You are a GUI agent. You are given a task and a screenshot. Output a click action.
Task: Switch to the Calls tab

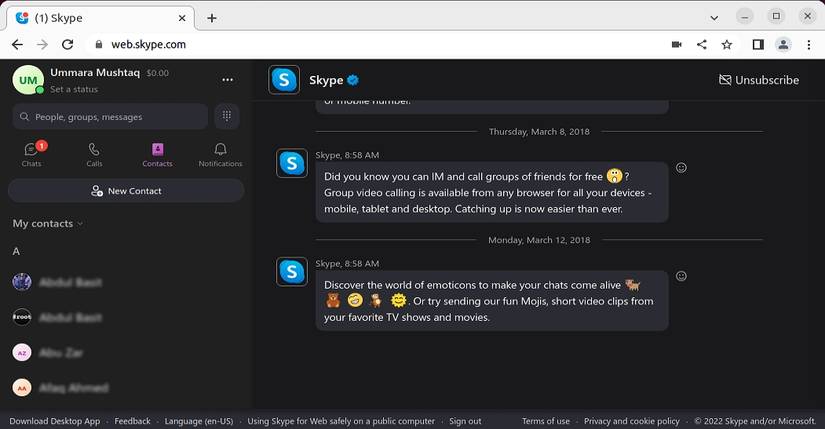pos(94,155)
